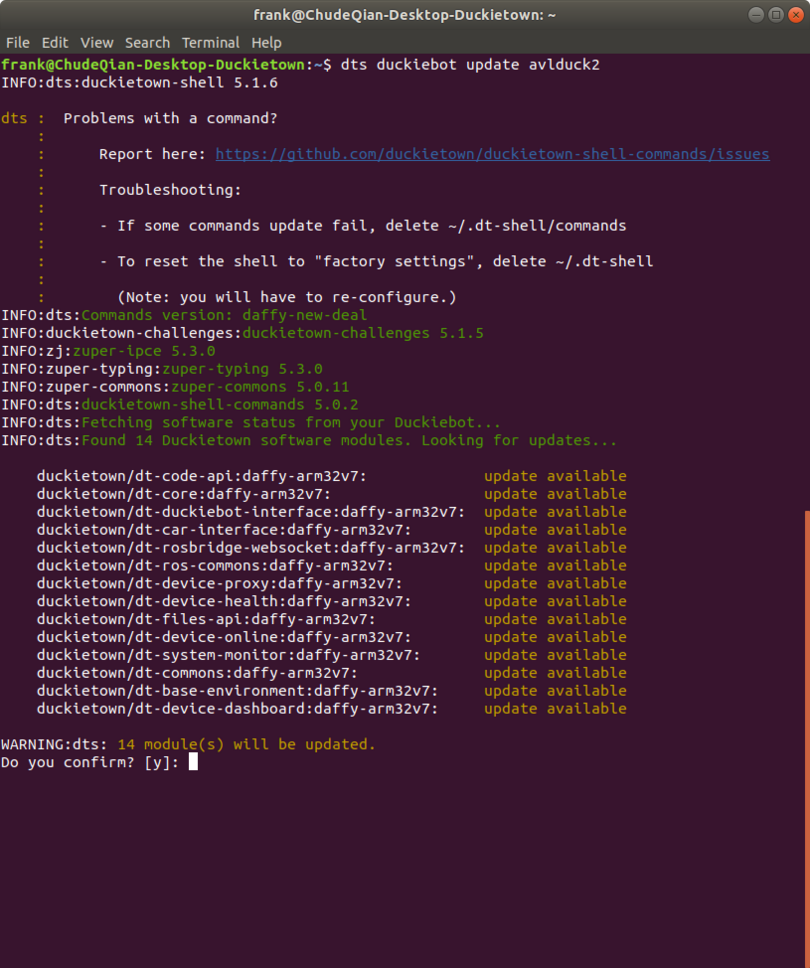This screenshot has height=968, width=810.
Task: Click 'INFO:dts:duckietown-shell 5.1.6' line
Action: tap(140, 83)
